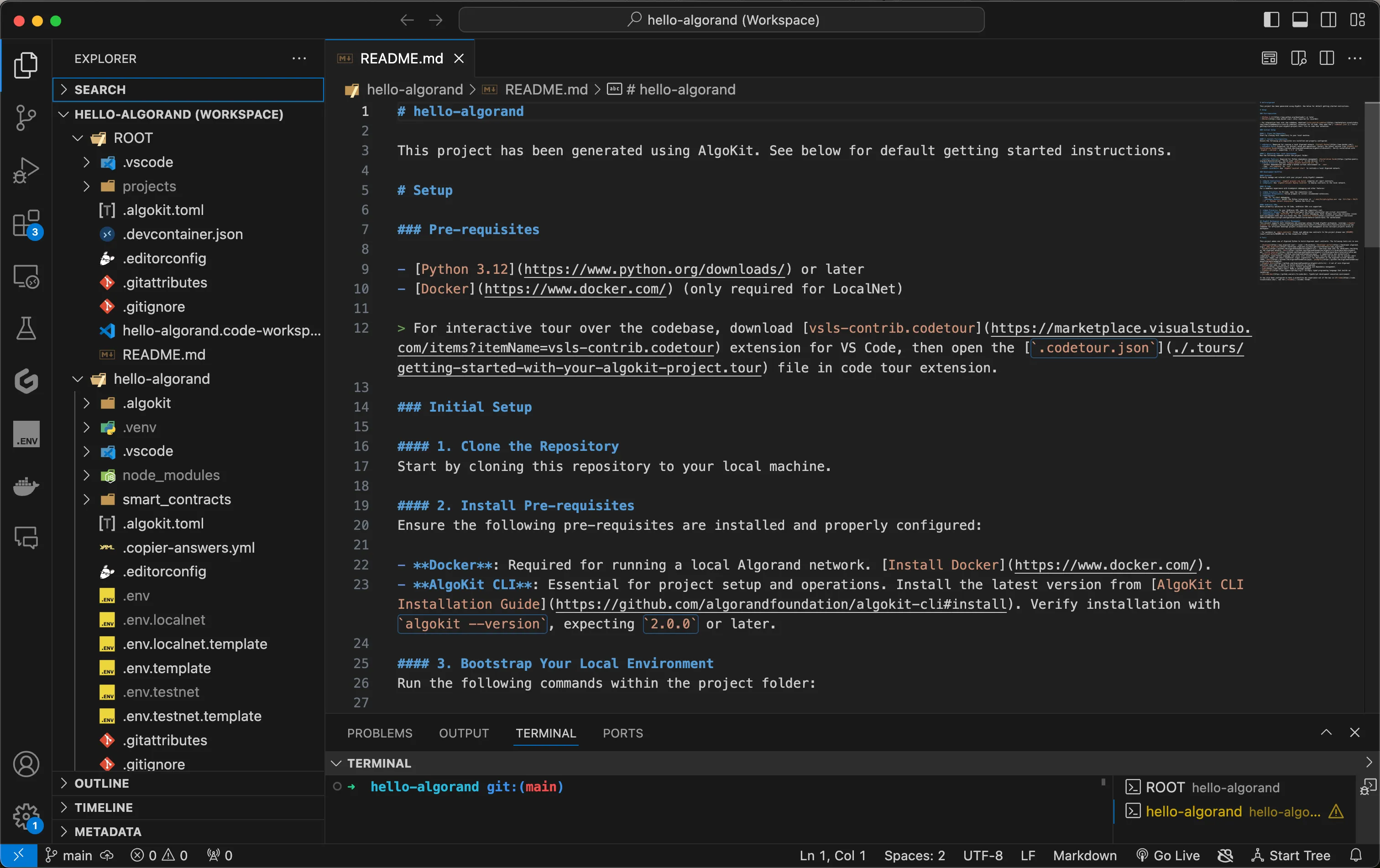
Task: Close the README.md tab
Action: (x=459, y=58)
